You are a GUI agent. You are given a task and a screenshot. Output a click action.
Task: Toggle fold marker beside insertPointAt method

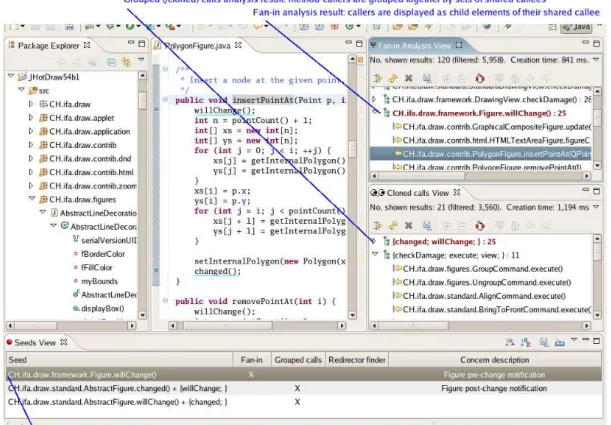point(165,100)
